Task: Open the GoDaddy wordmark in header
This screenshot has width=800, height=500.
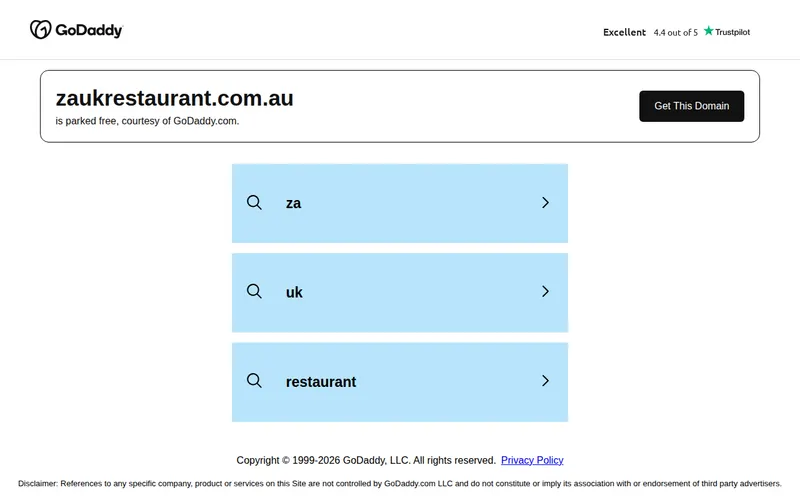Action: coord(89,31)
